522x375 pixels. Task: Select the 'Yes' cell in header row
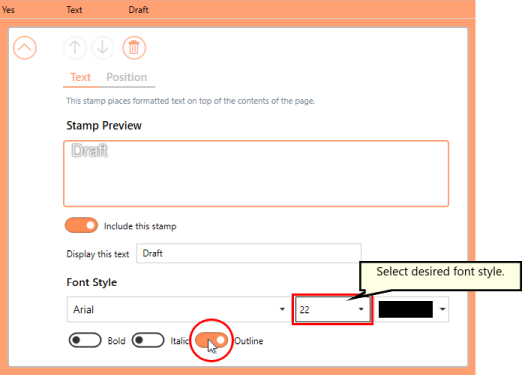tap(8, 10)
